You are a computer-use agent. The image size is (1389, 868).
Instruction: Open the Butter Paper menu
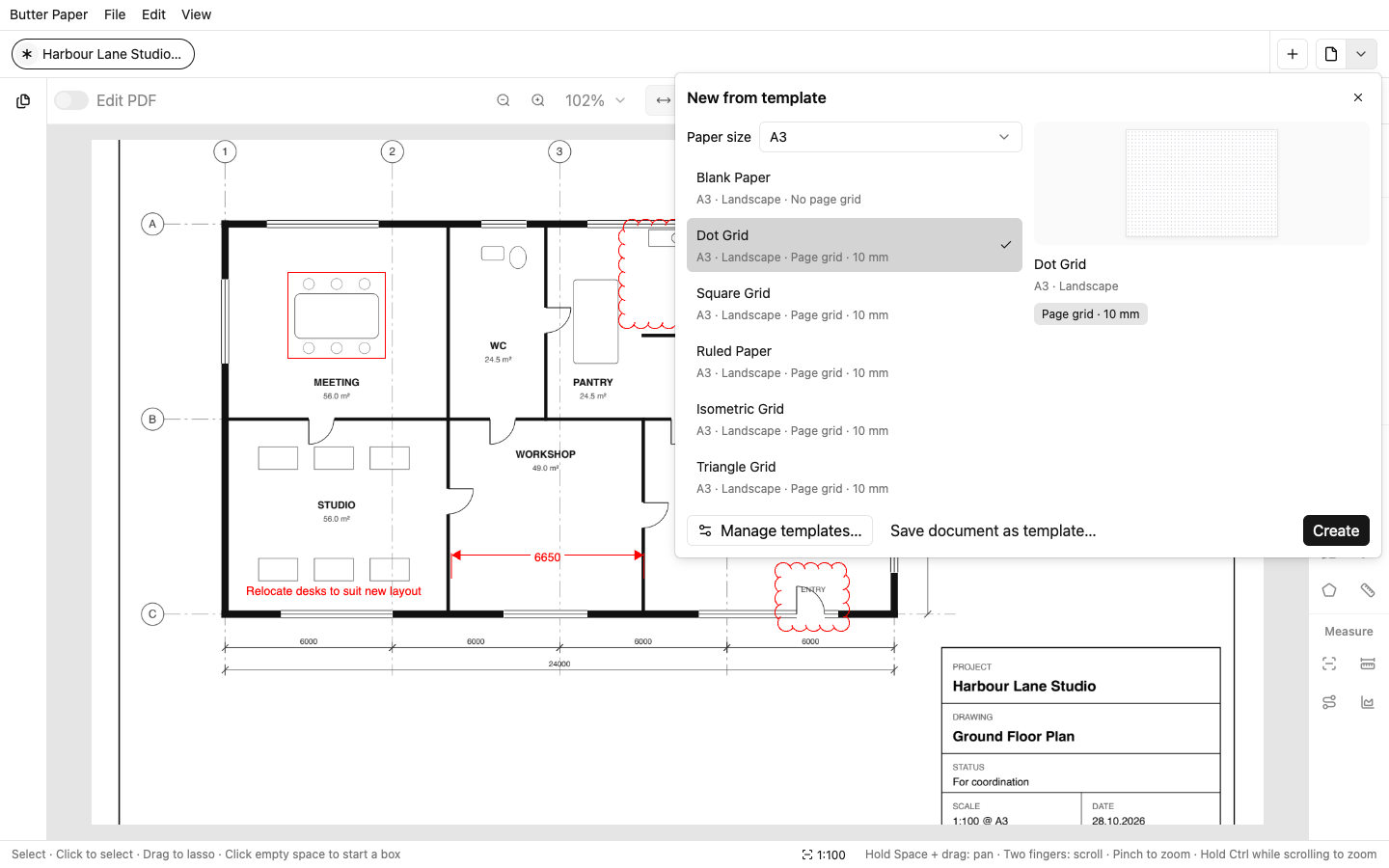(x=48, y=14)
